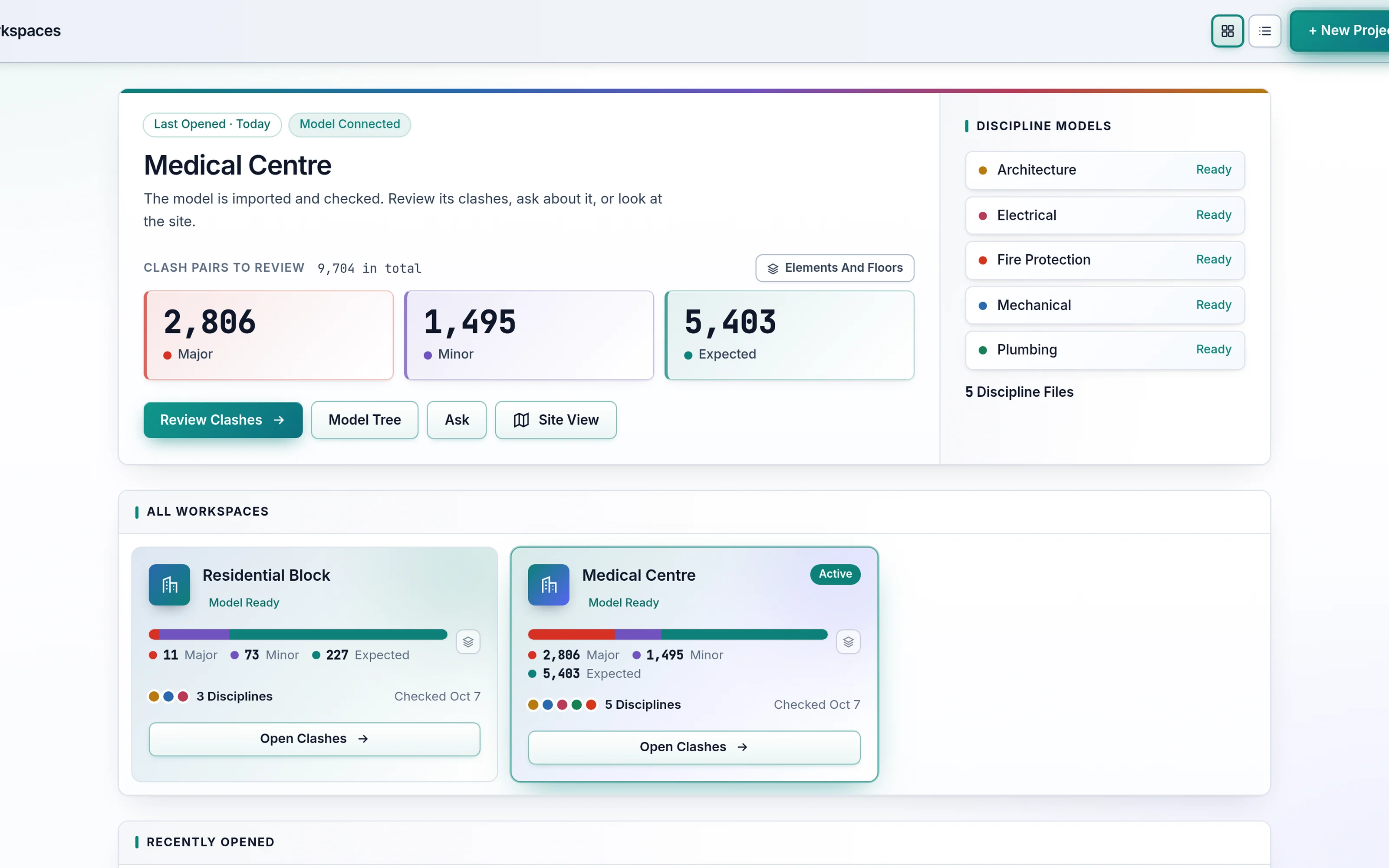Click the 5 Discipline Files label
The width and height of the screenshot is (1389, 868).
click(x=1019, y=392)
